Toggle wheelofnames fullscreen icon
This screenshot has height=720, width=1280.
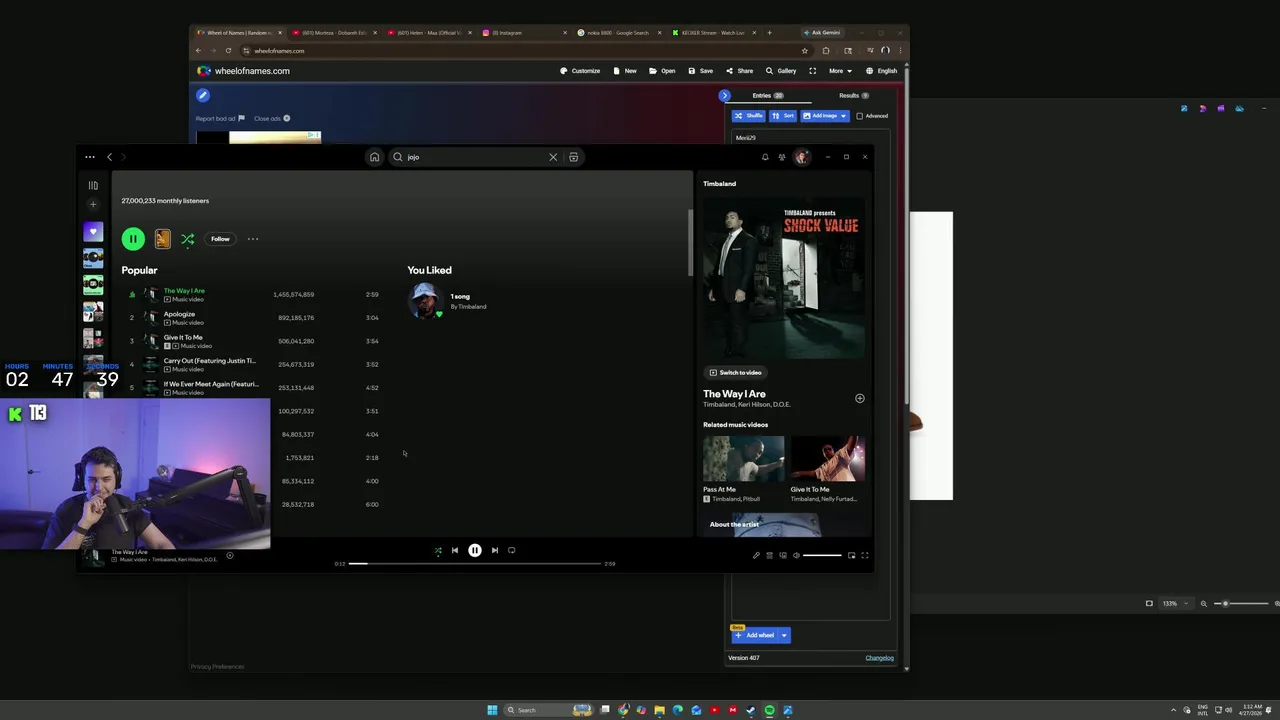point(812,71)
